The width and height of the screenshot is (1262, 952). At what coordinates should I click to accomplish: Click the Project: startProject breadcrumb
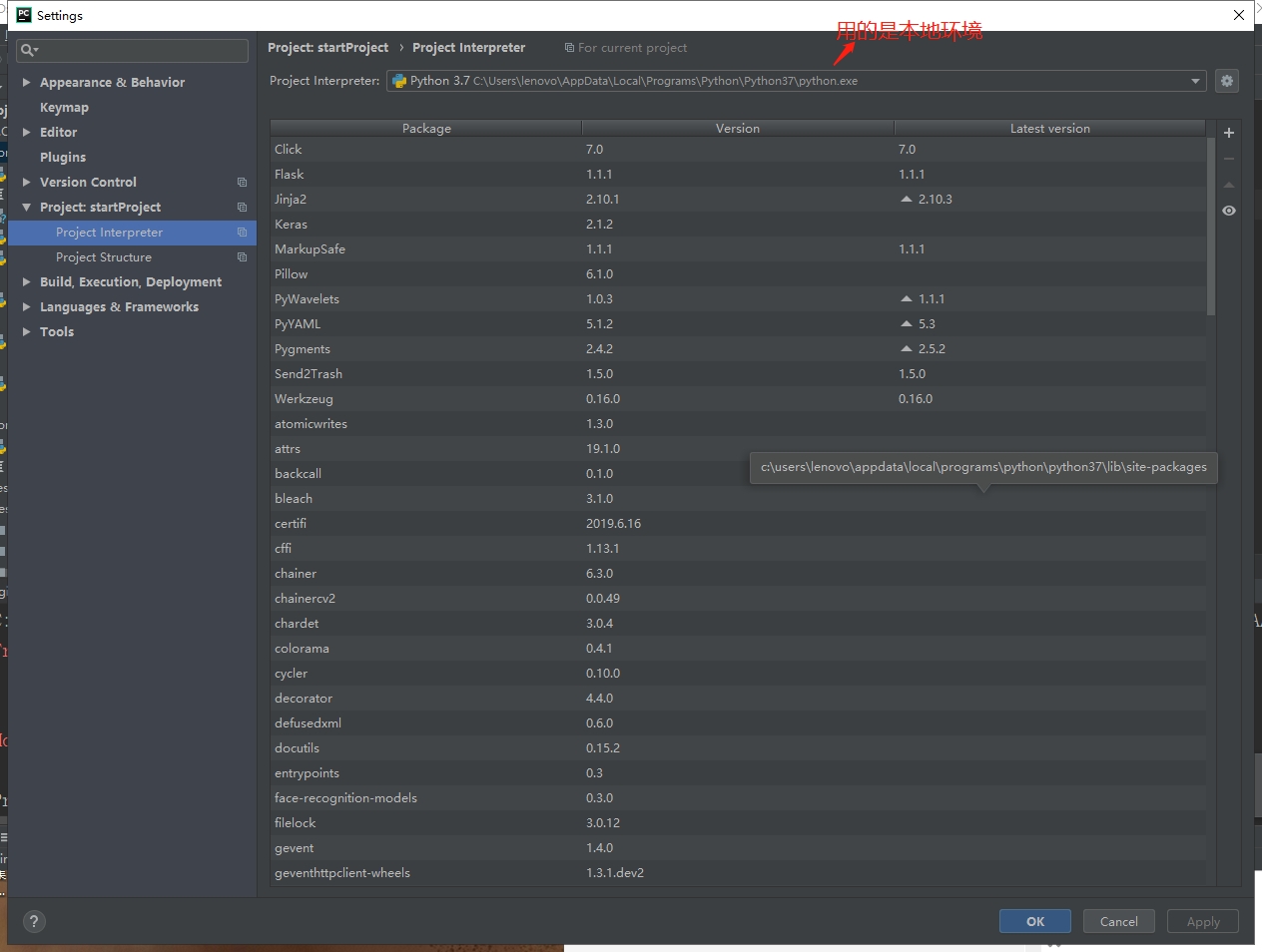pos(327,47)
